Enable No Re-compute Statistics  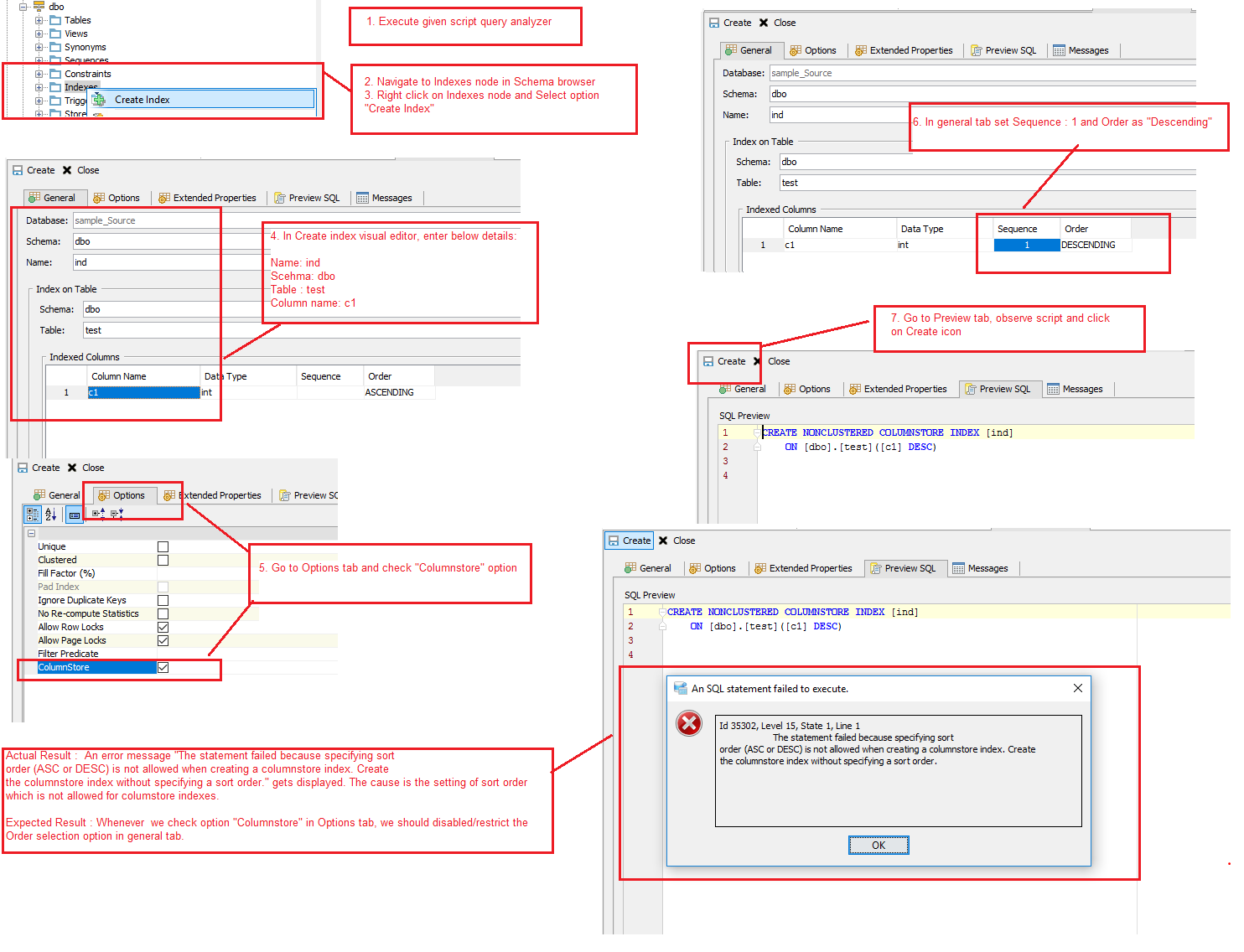coord(163,613)
